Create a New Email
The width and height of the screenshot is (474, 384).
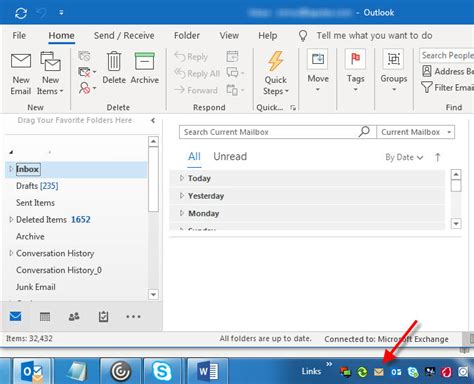tap(21, 74)
